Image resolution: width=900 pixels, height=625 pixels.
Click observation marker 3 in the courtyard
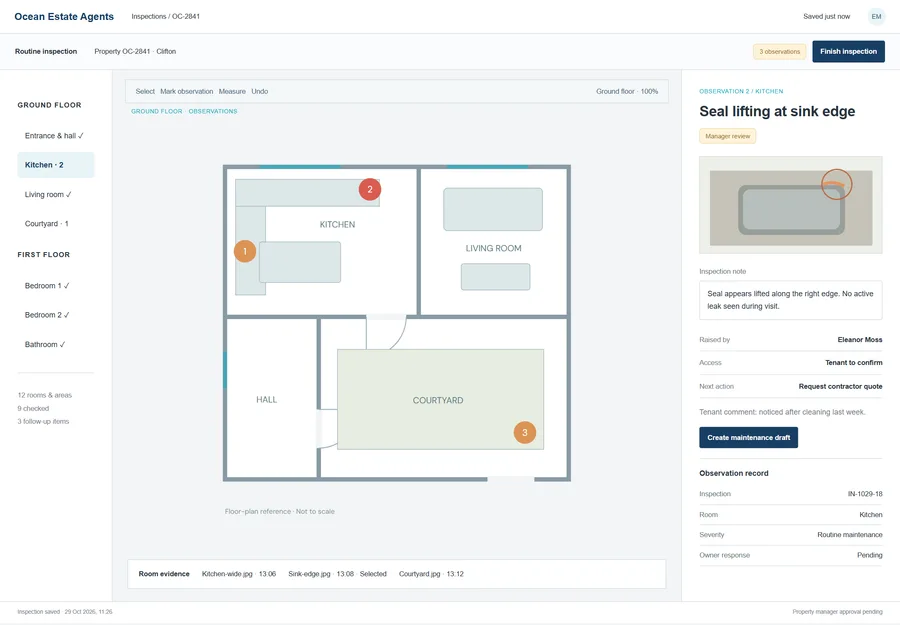click(525, 433)
